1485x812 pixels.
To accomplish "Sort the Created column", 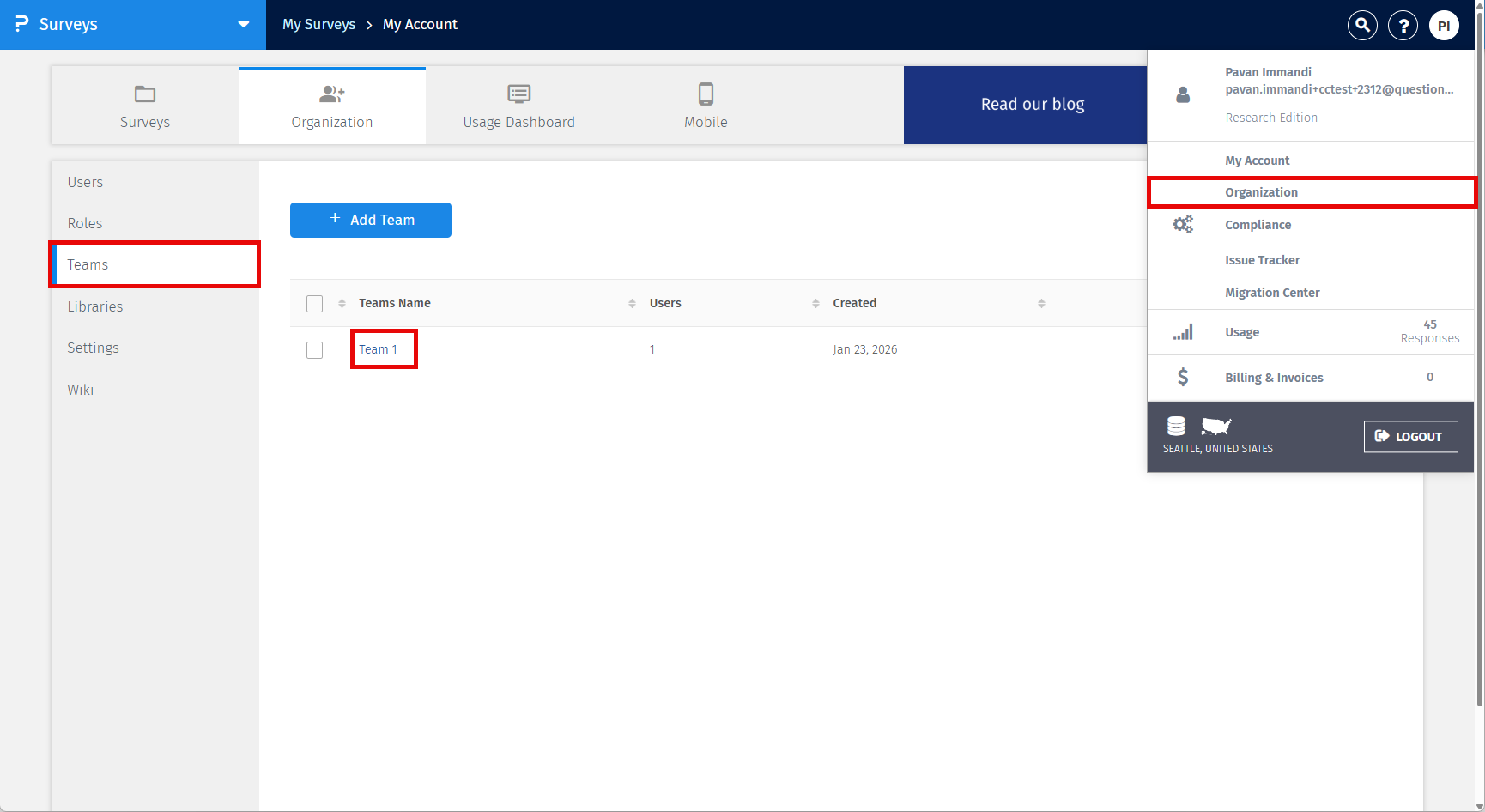I will click(1042, 303).
